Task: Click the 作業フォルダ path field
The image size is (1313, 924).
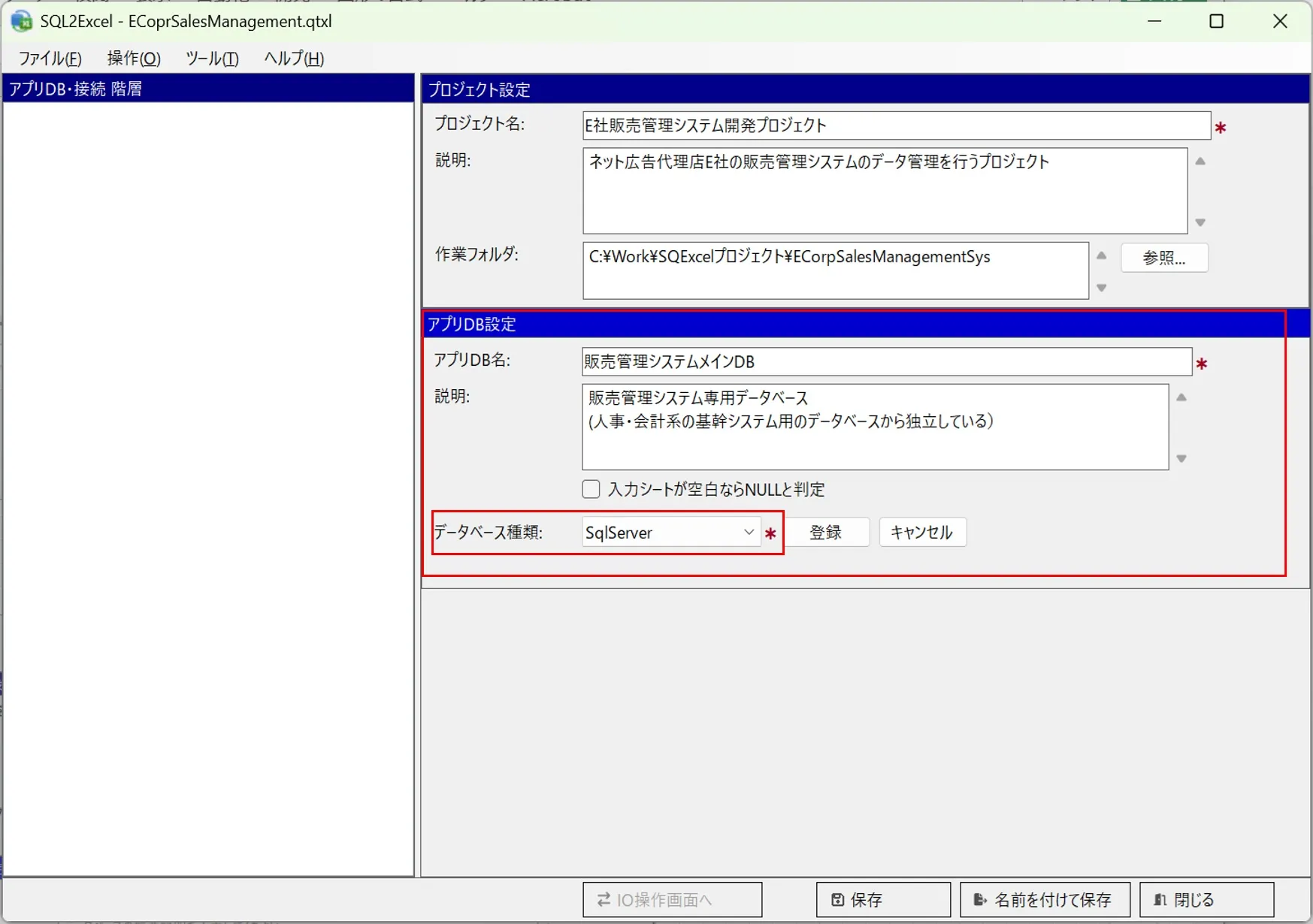Action: [x=835, y=270]
